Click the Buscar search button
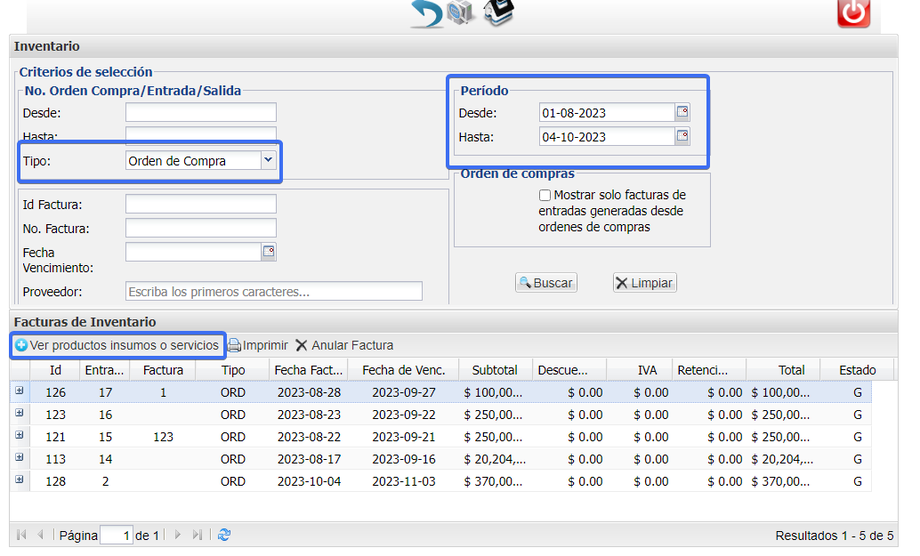Image resolution: width=920 pixels, height=556 pixels. pos(546,283)
